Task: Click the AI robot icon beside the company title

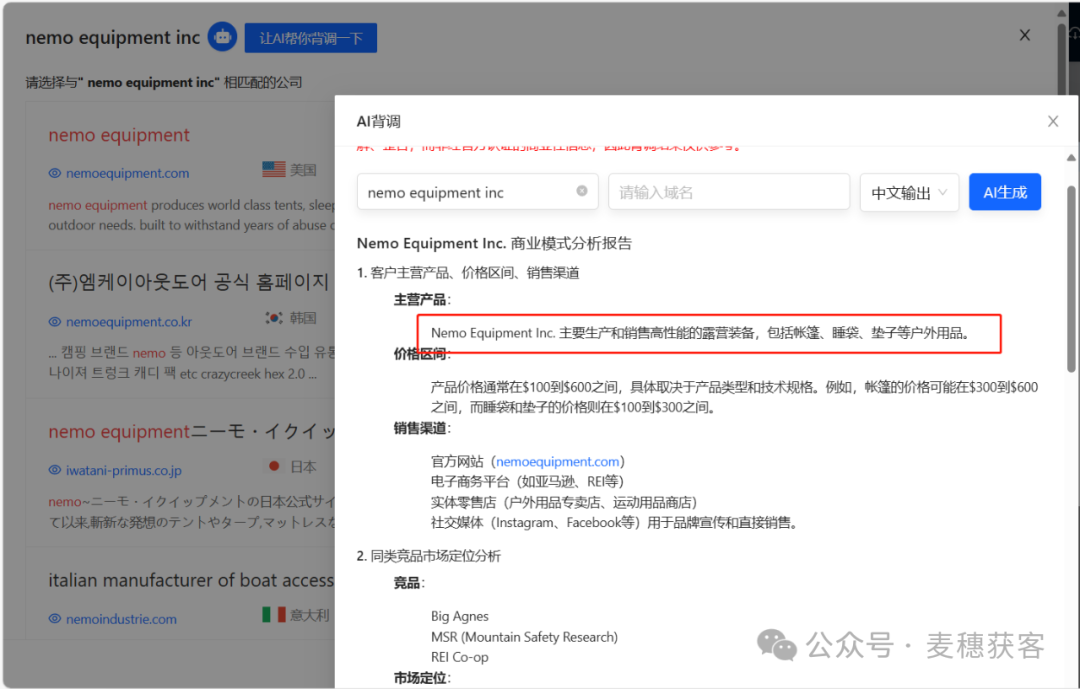Action: (x=222, y=37)
